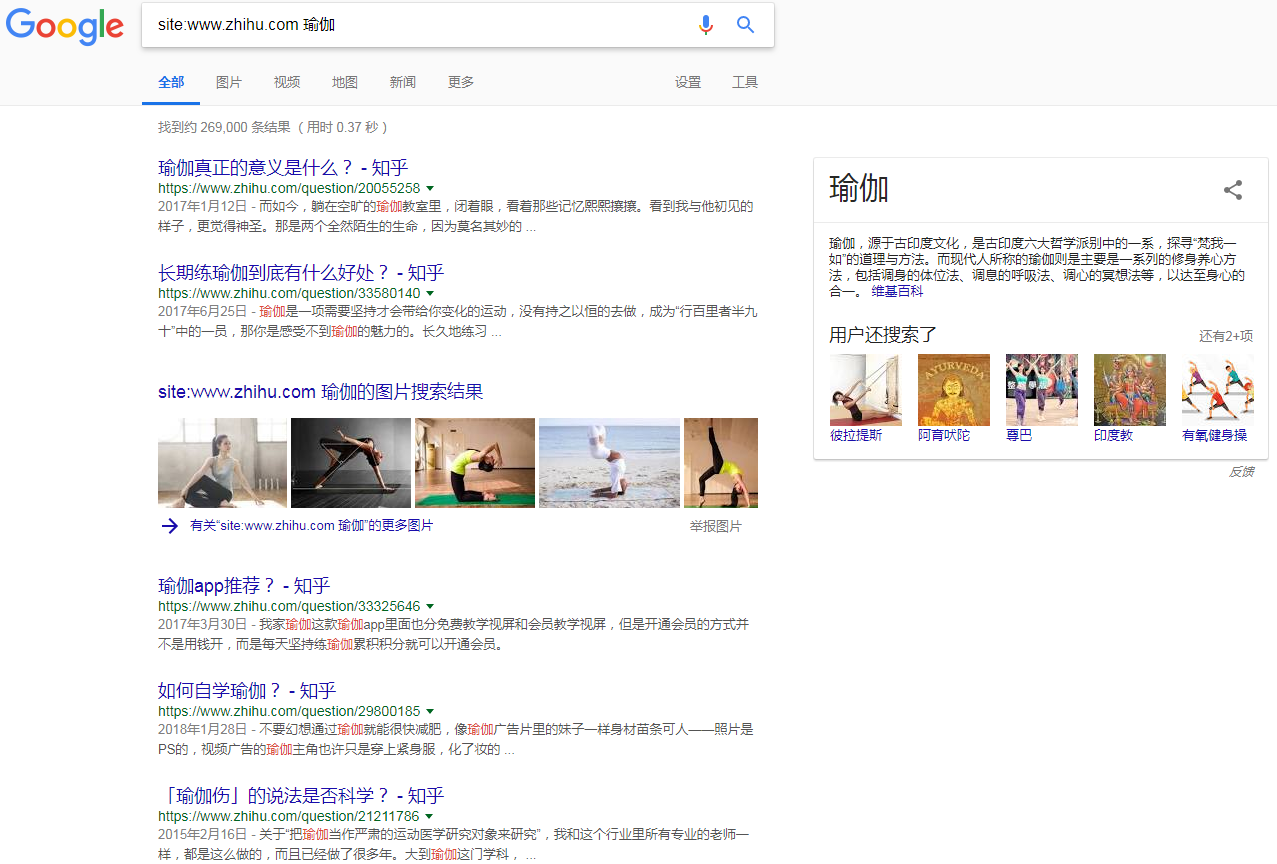This screenshot has height=864, width=1277.
Task: Open the 更多 dropdown in the navigation
Action: click(460, 82)
